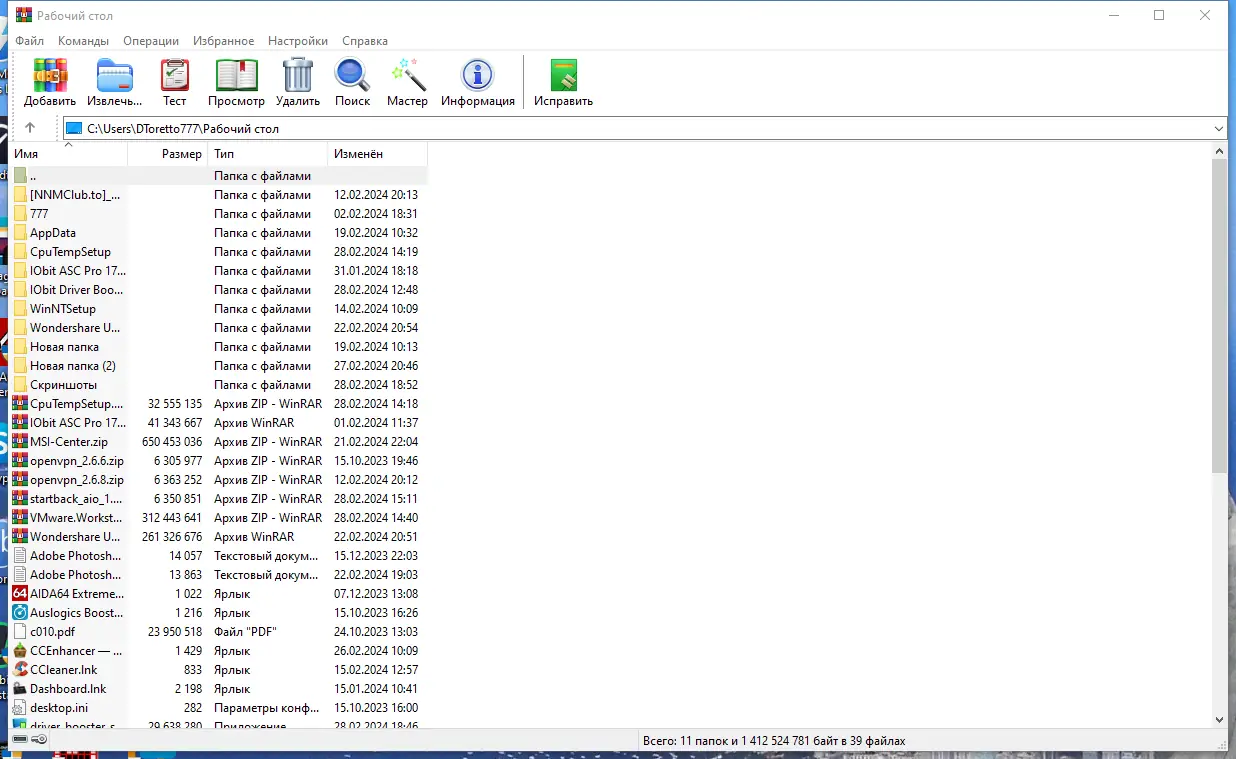Sort list by Имя column header
Viewport: 1236px width, 759px height.
click(x=69, y=154)
